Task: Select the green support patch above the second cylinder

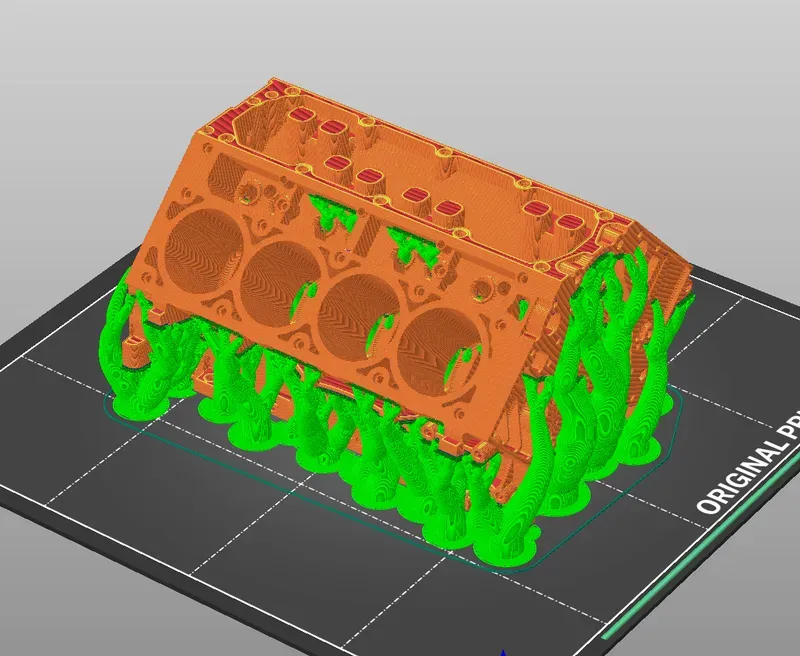Action: click(x=330, y=210)
